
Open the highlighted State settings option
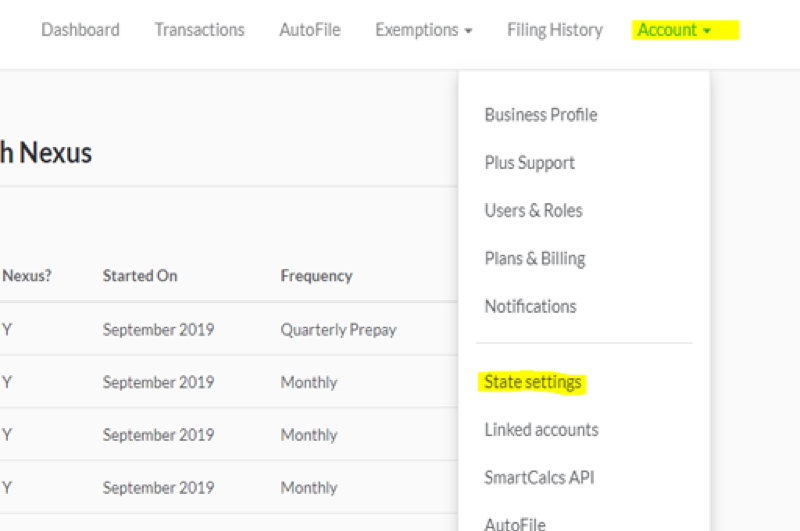[x=533, y=382]
